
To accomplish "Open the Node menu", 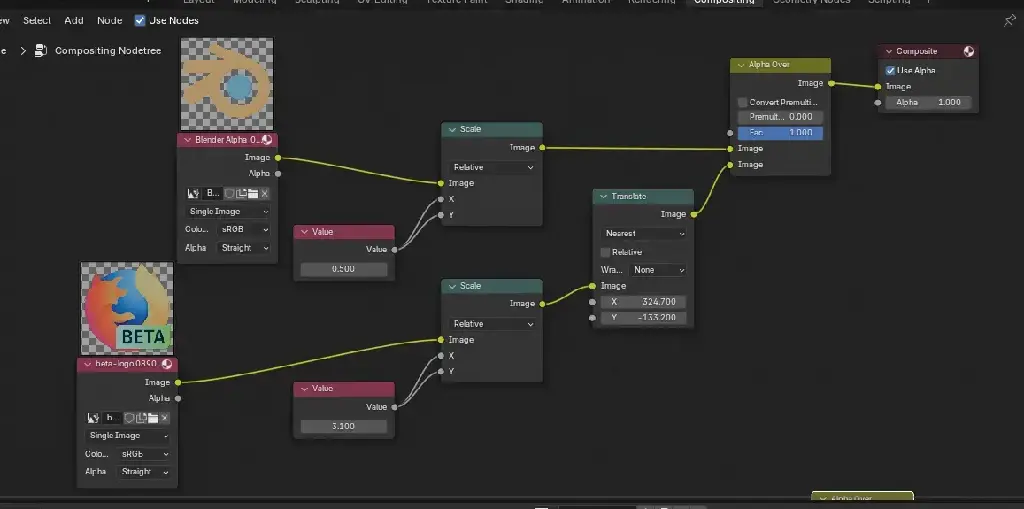I will point(110,20).
